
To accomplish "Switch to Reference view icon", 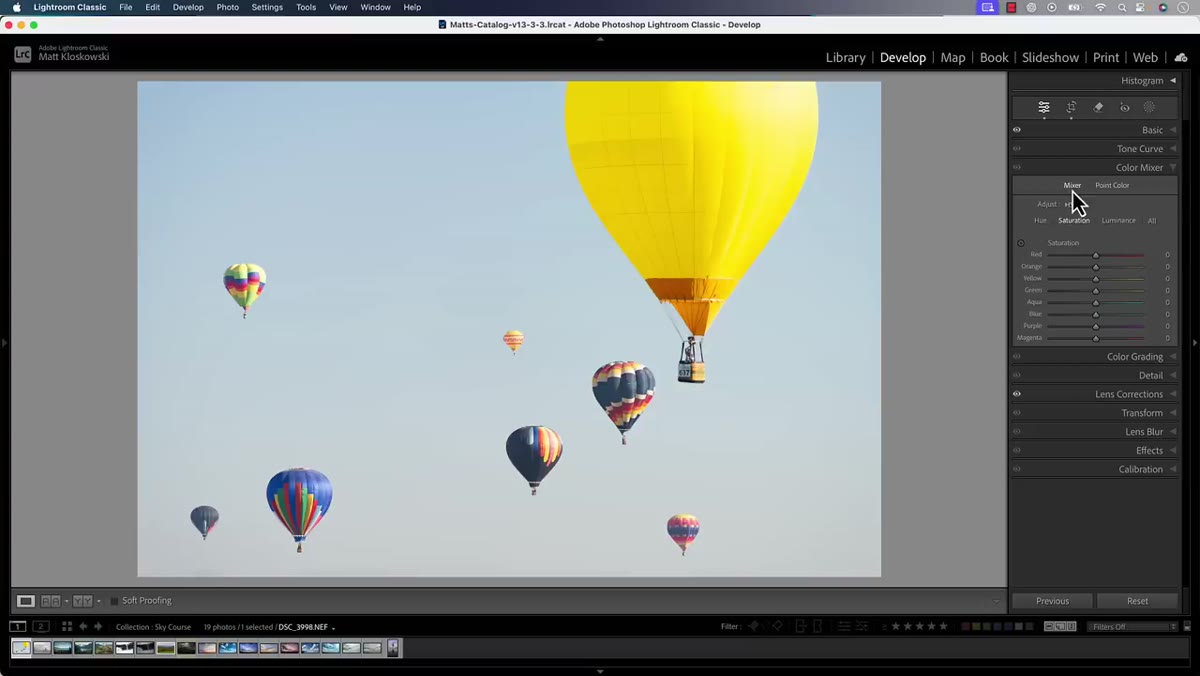I will point(50,601).
